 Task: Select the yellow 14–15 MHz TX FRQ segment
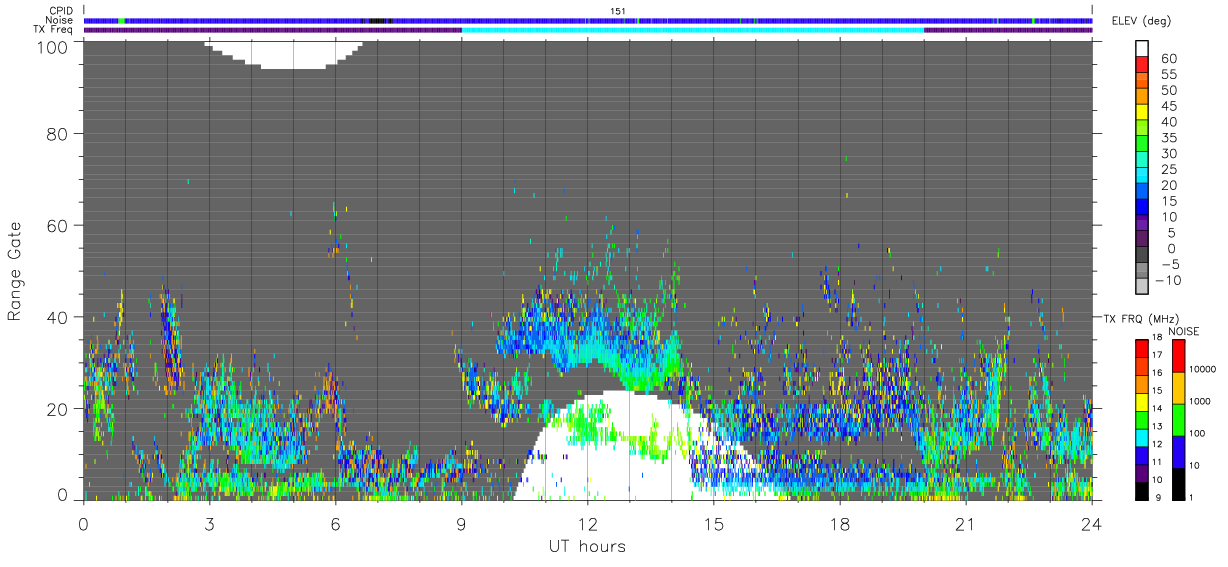click(x=1141, y=402)
